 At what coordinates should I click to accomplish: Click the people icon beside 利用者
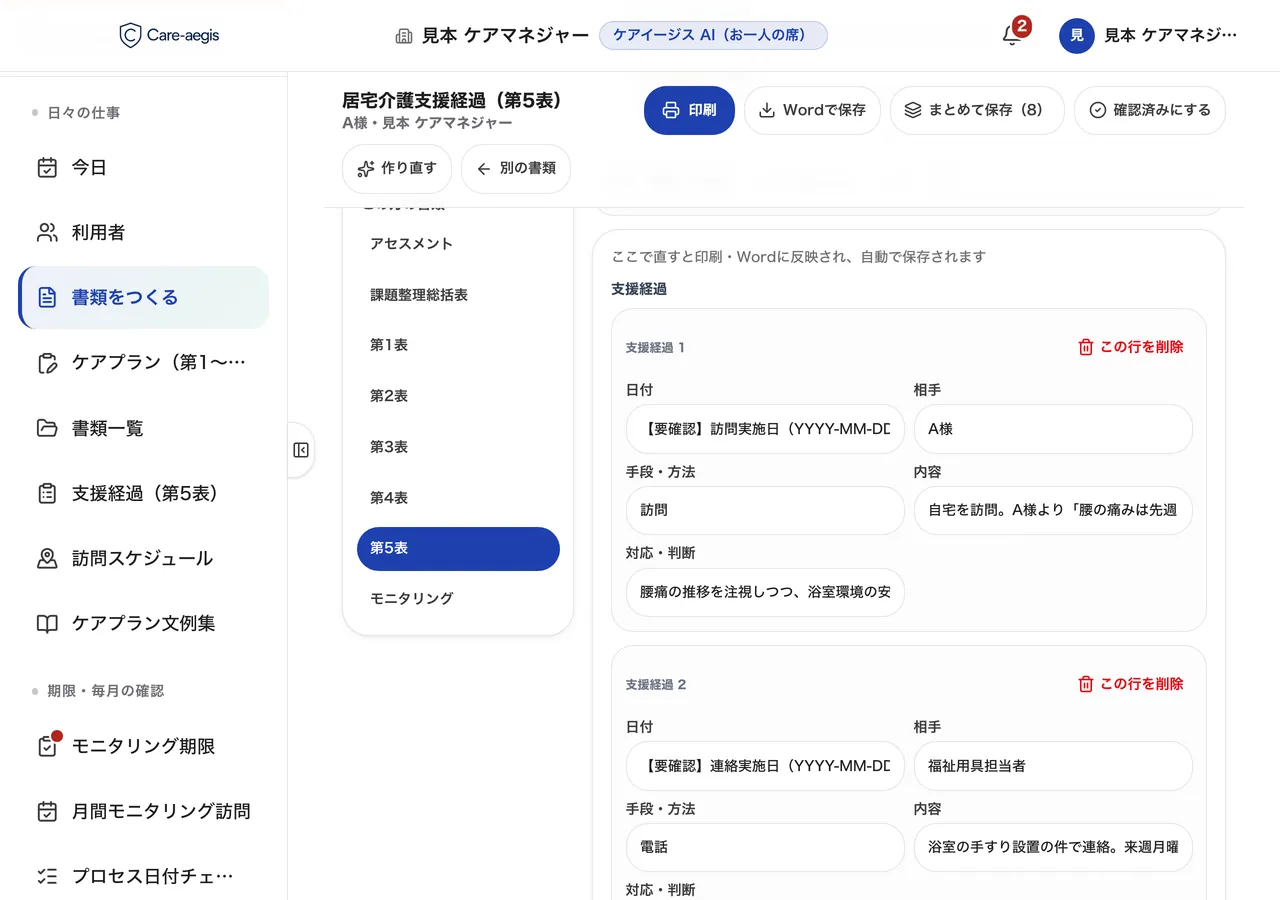[x=47, y=233]
